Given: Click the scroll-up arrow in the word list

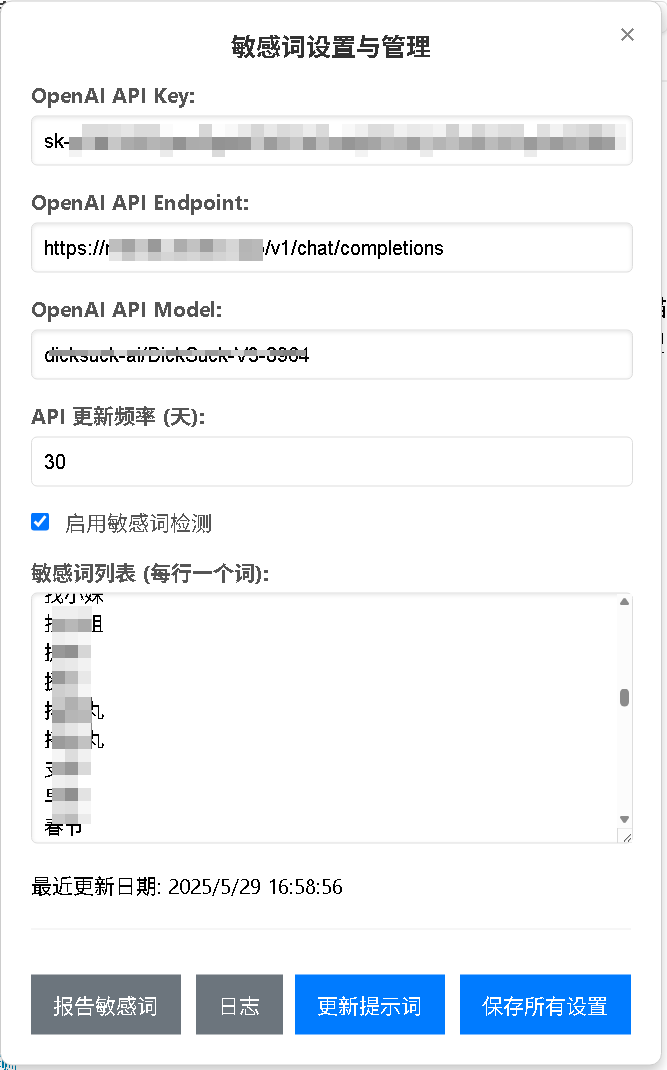Looking at the screenshot, I should pos(624,602).
